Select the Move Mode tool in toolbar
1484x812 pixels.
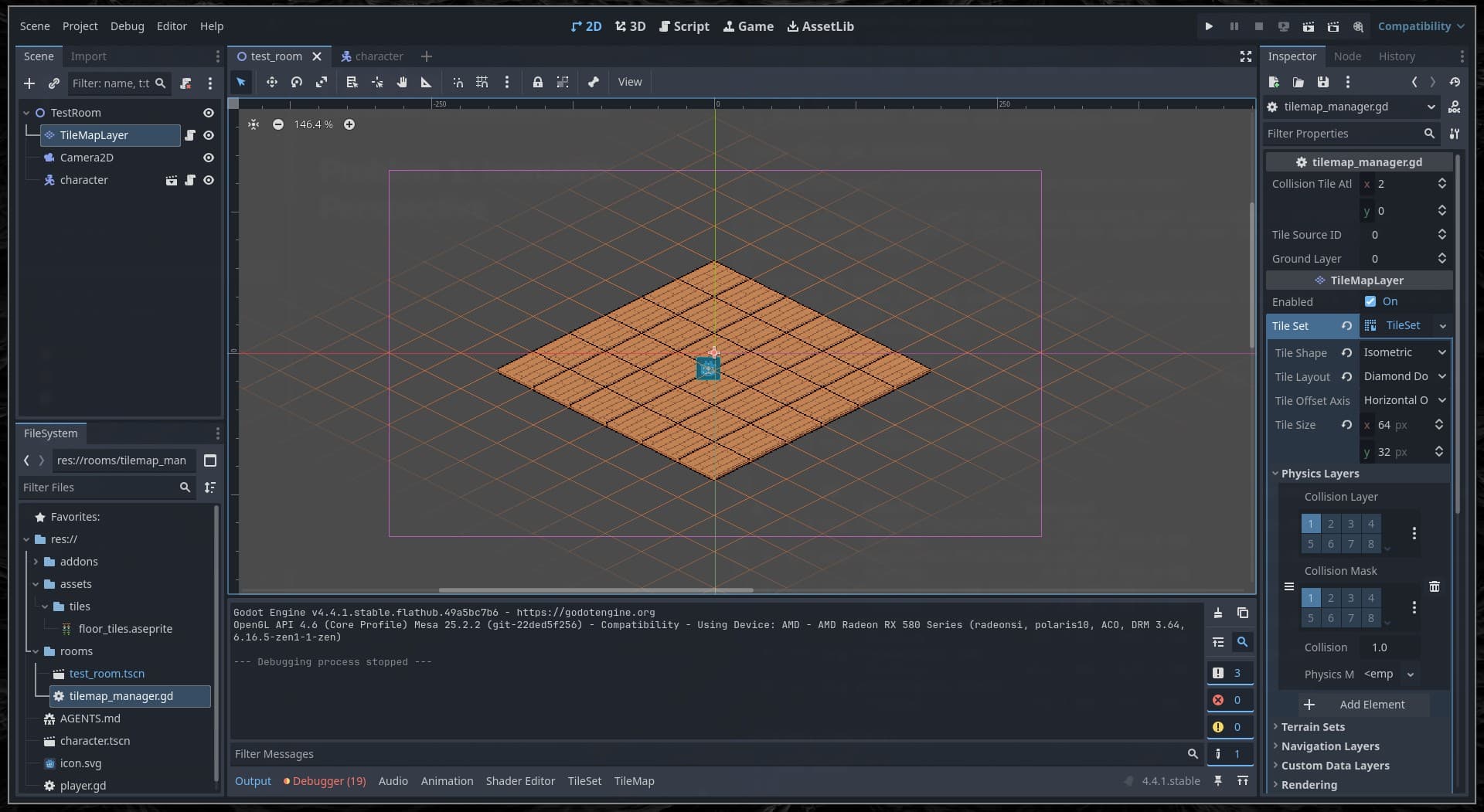[x=271, y=82]
